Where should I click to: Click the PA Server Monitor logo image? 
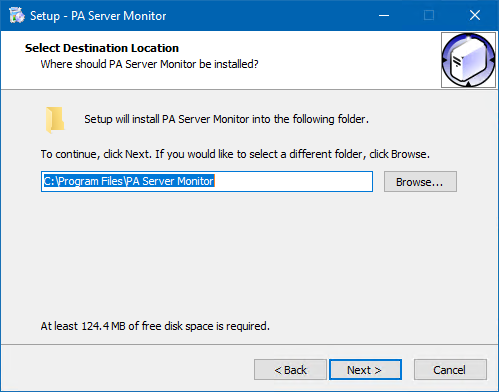(x=468, y=60)
